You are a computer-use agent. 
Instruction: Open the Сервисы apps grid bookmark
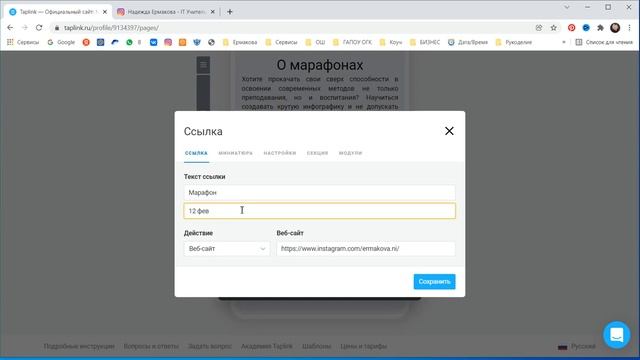[23, 42]
